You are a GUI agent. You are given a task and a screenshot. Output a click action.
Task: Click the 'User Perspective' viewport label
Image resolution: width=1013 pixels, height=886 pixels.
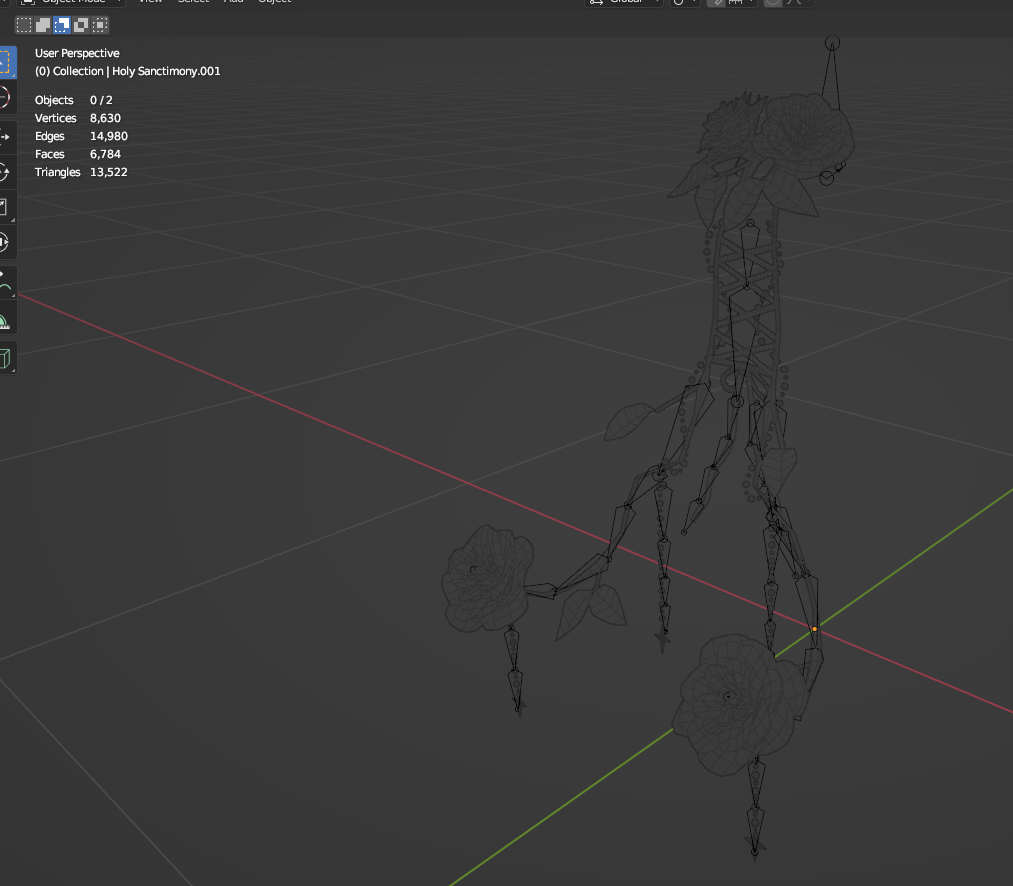[77, 53]
